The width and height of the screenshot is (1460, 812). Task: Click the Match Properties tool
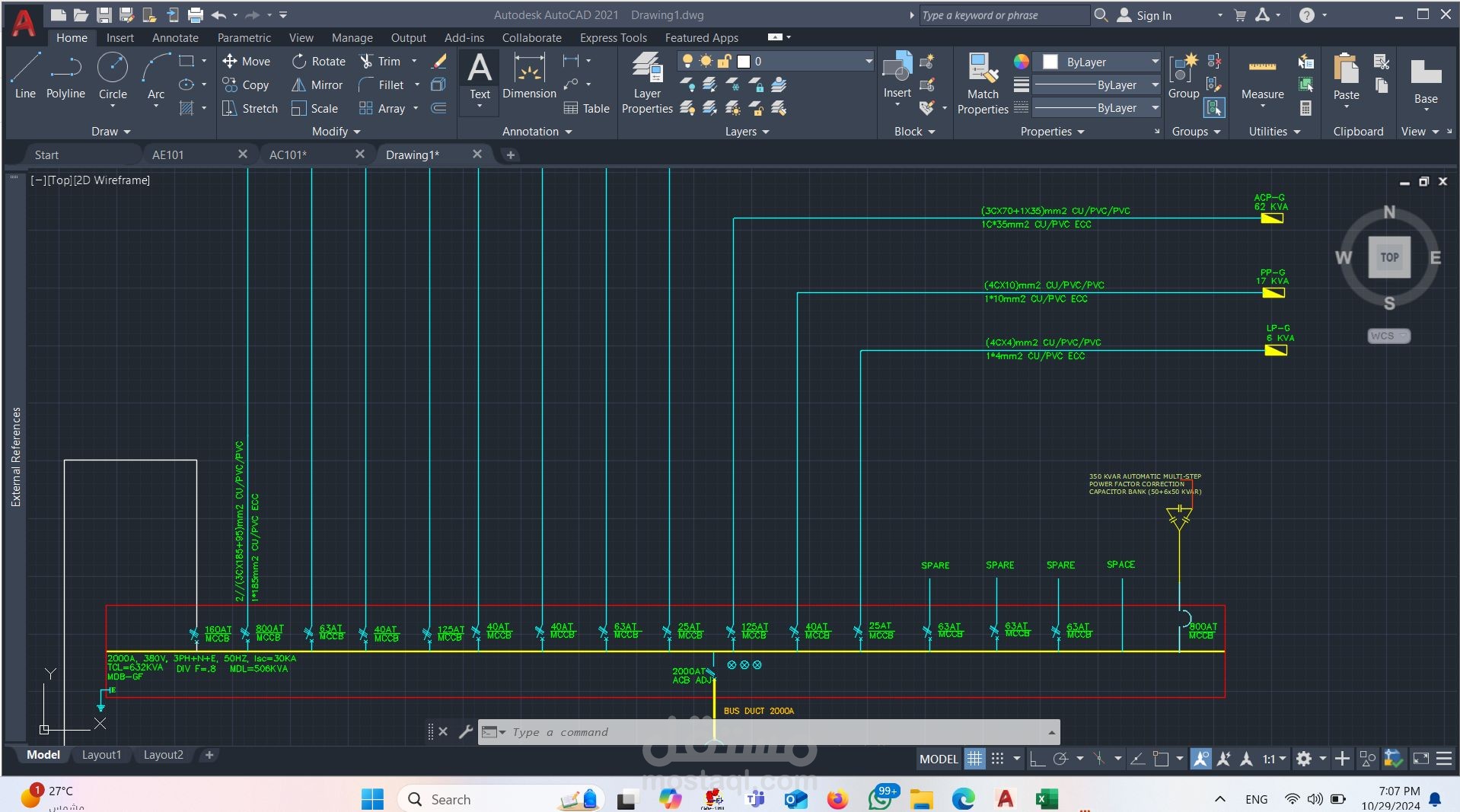point(982,84)
